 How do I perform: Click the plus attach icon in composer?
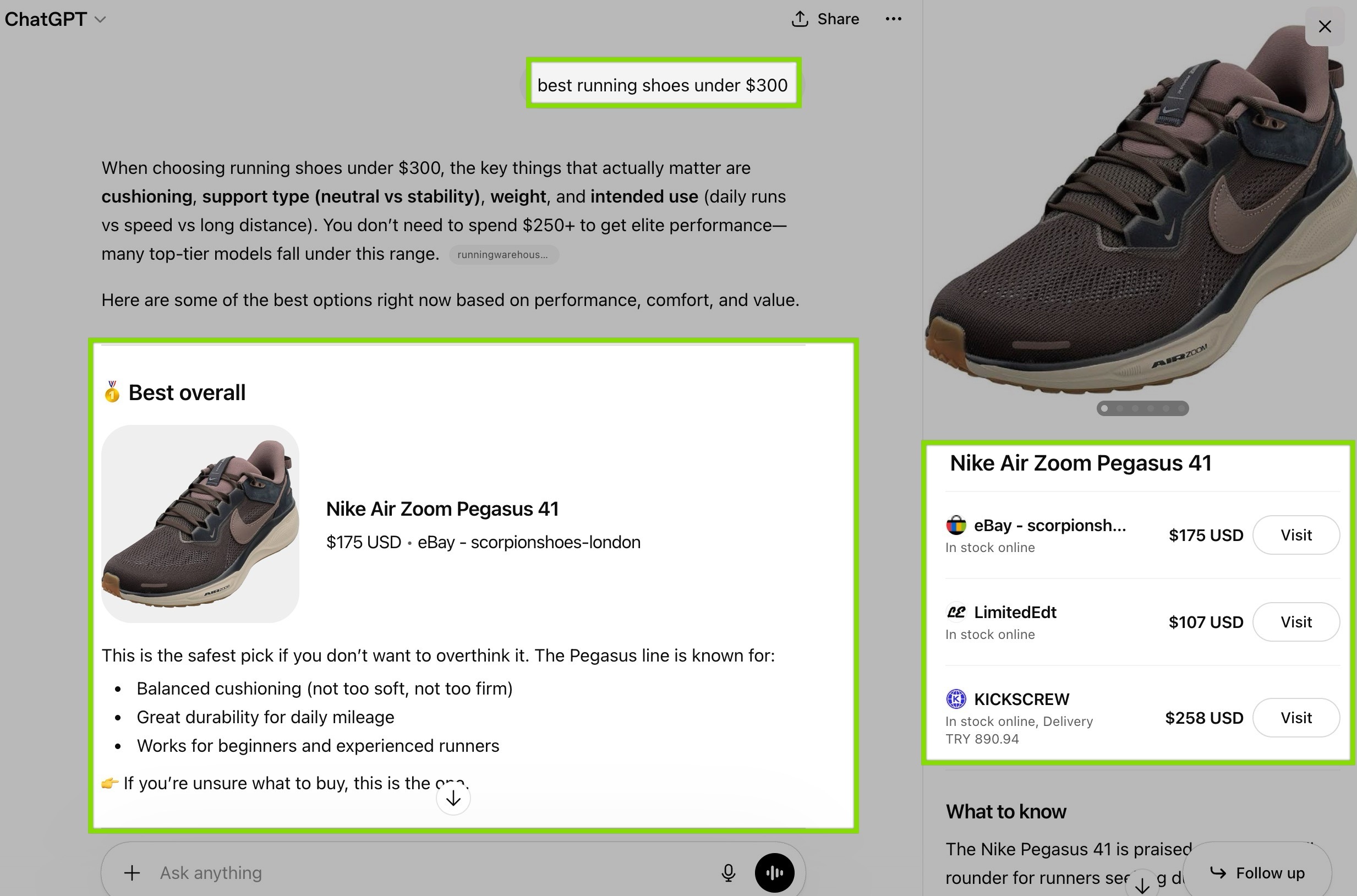pyautogui.click(x=132, y=872)
